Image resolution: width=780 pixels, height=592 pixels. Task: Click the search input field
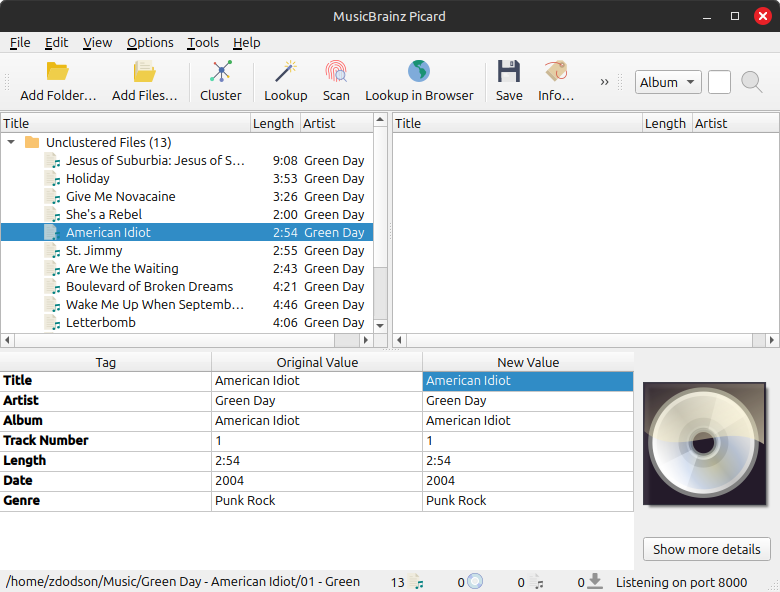pos(719,82)
